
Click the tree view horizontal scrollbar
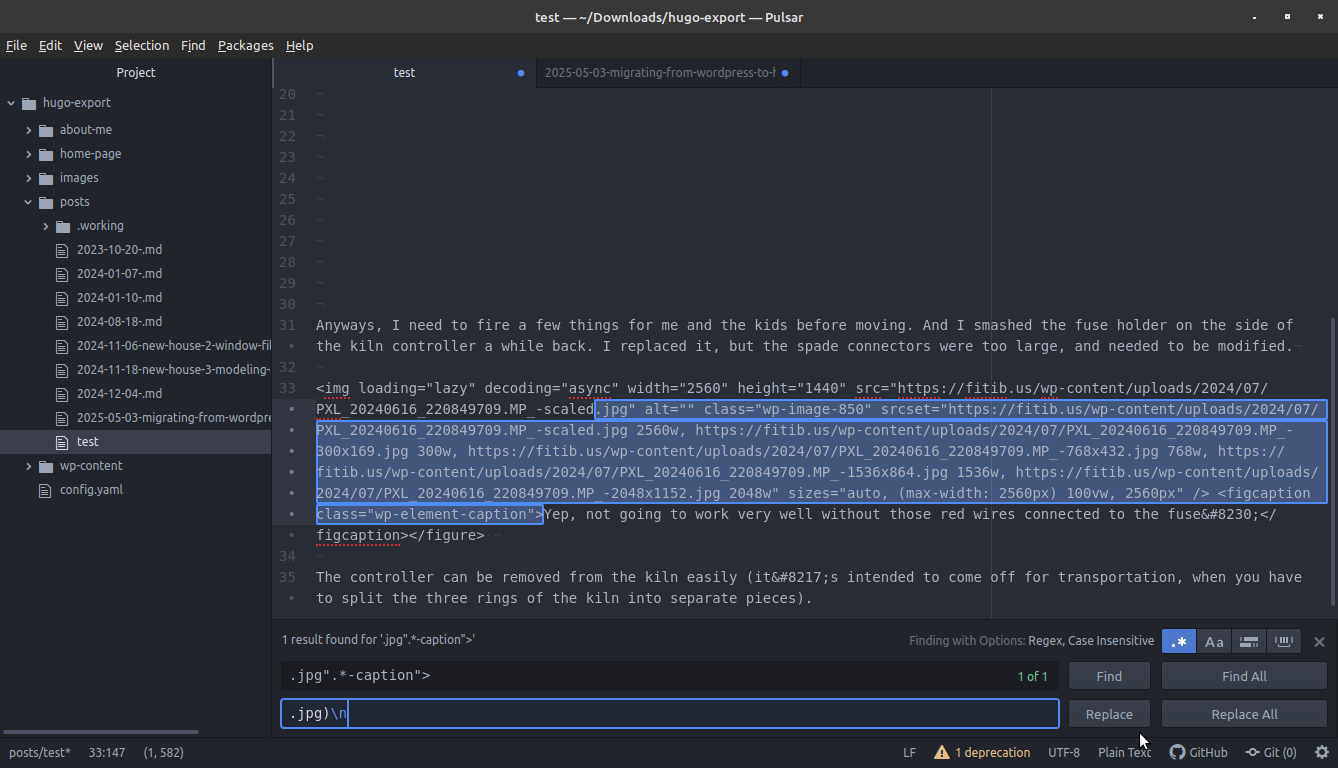click(100, 732)
